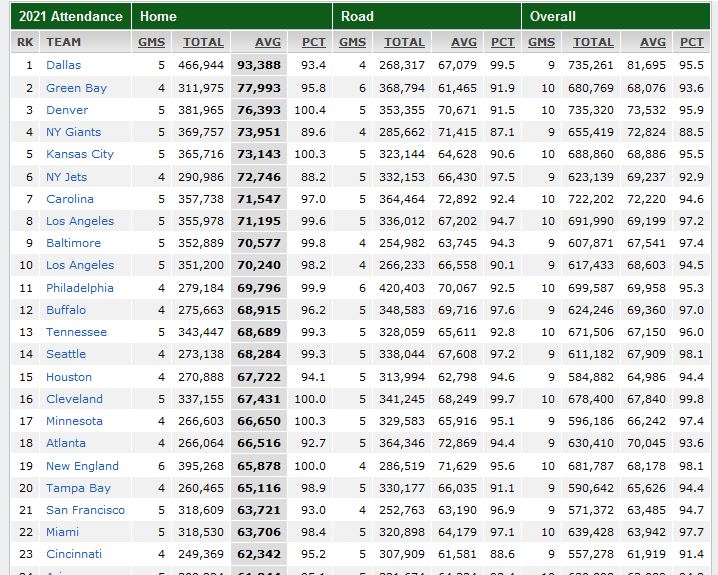Open the NY Jets team link

(66, 177)
